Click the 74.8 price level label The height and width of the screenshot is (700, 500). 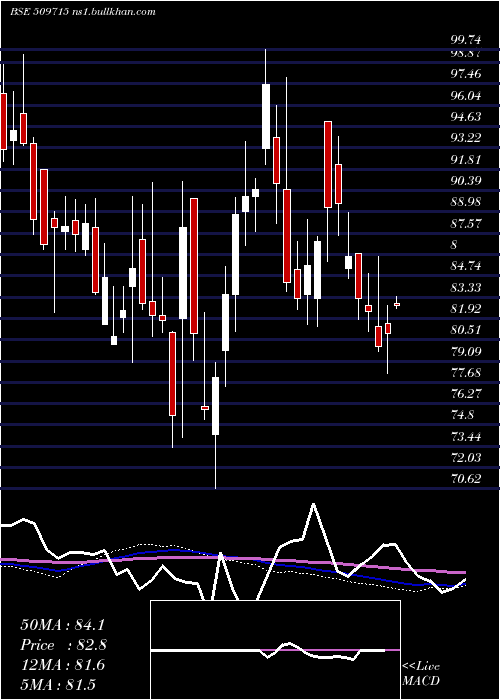pyautogui.click(x=462, y=415)
